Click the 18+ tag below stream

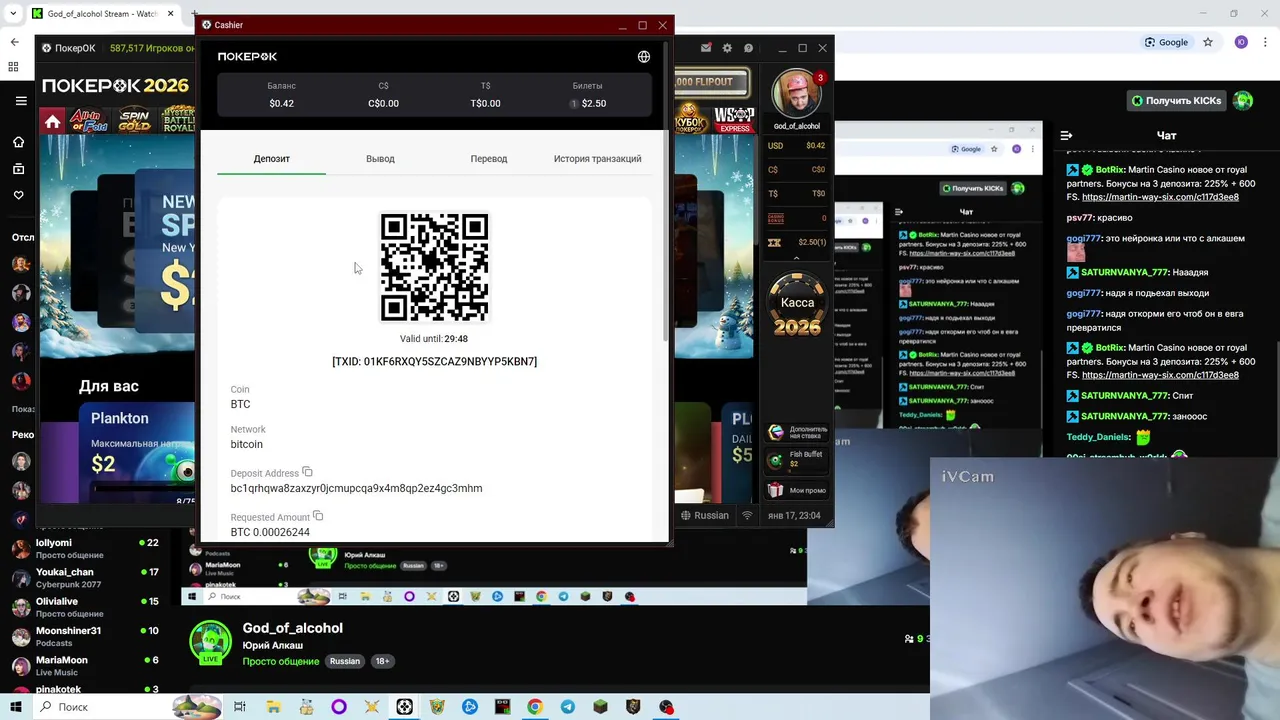click(x=382, y=661)
